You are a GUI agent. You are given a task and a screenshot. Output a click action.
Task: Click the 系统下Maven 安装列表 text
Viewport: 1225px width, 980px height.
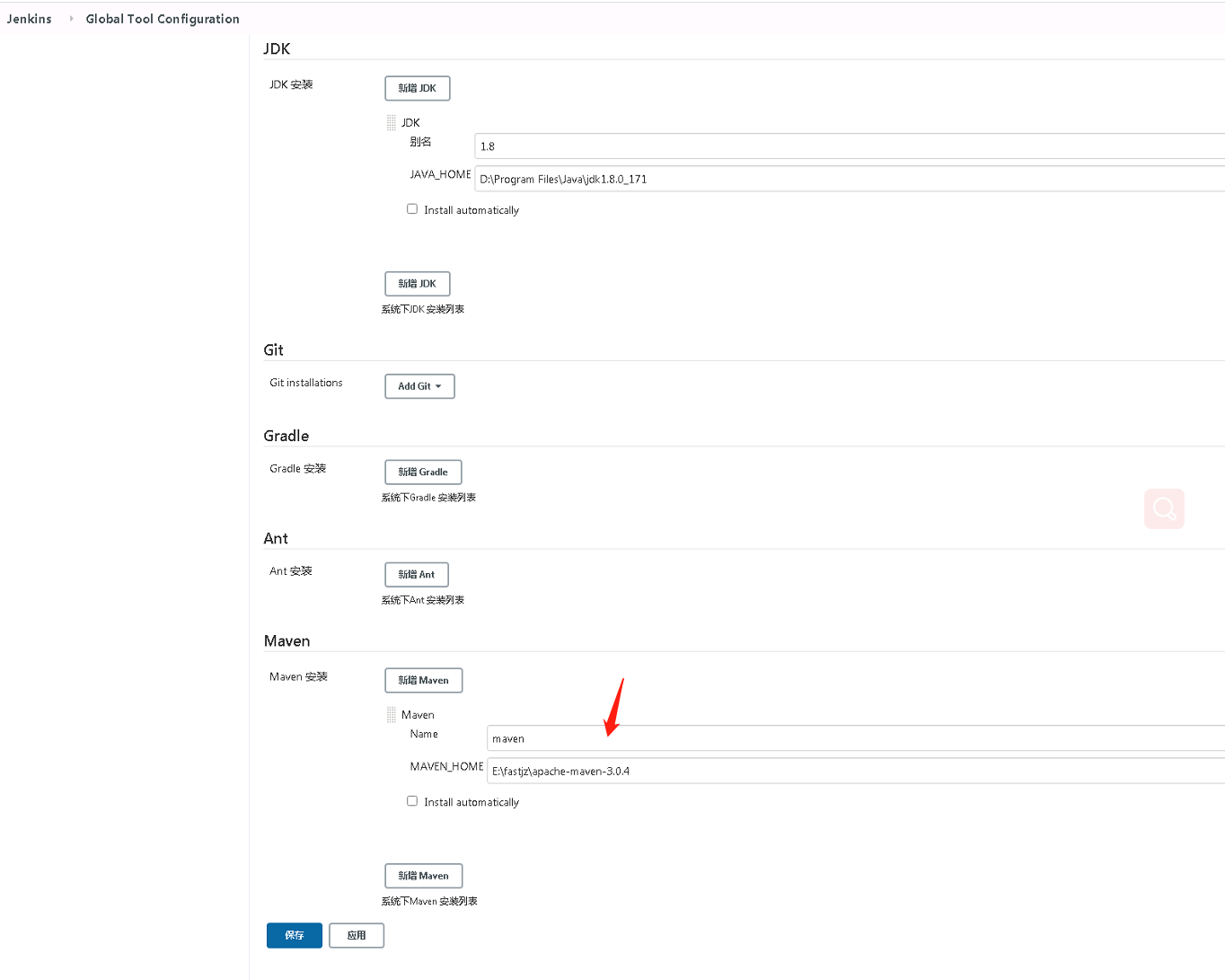coord(429,901)
